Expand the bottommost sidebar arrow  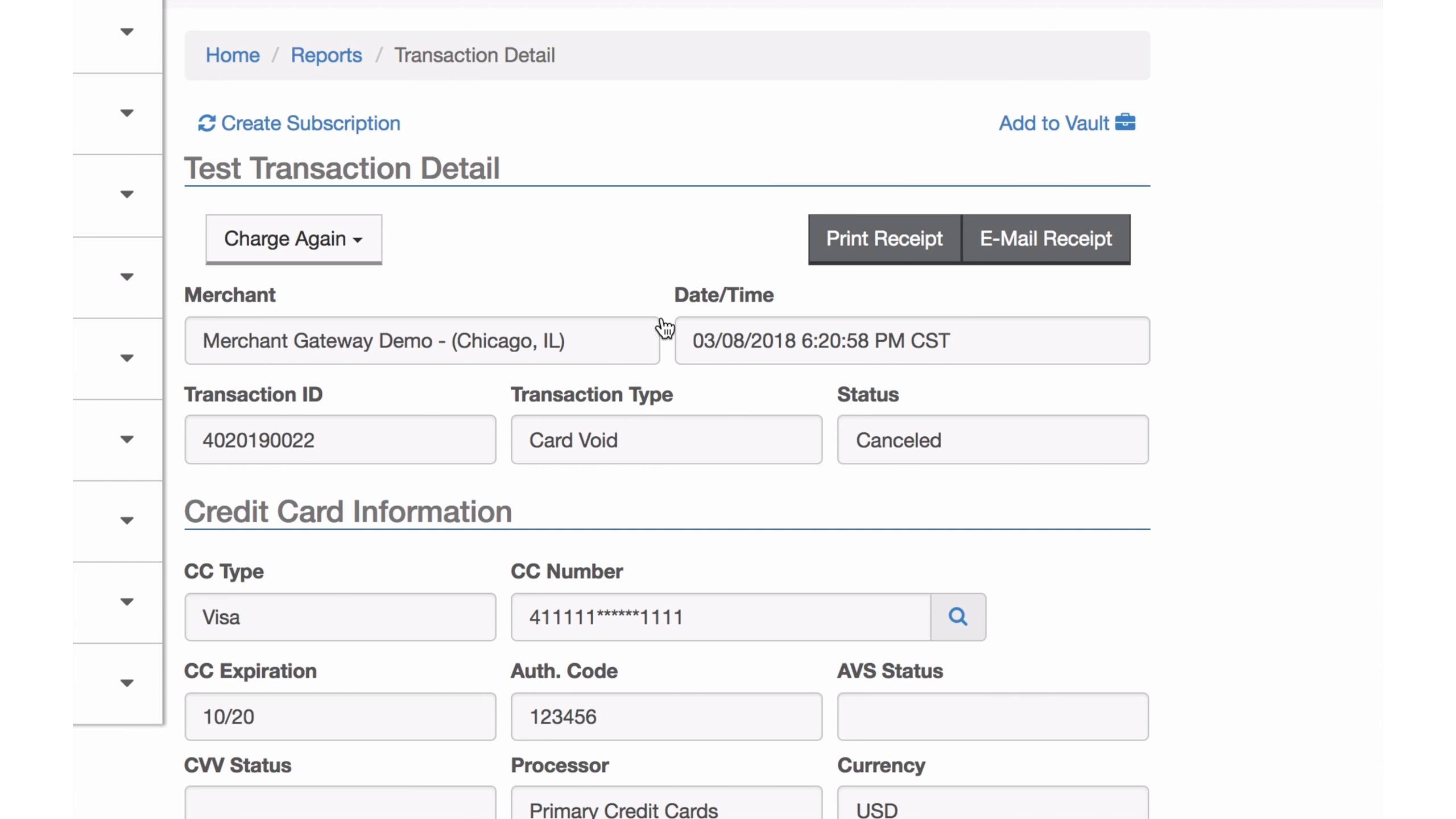[127, 682]
